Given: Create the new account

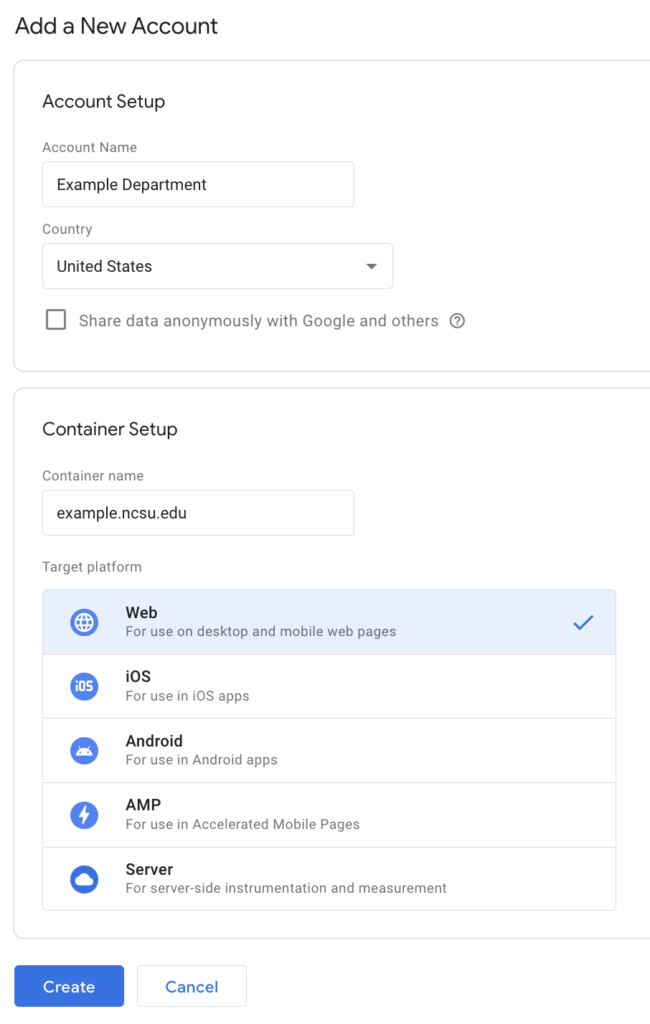Looking at the screenshot, I should pos(68,986).
